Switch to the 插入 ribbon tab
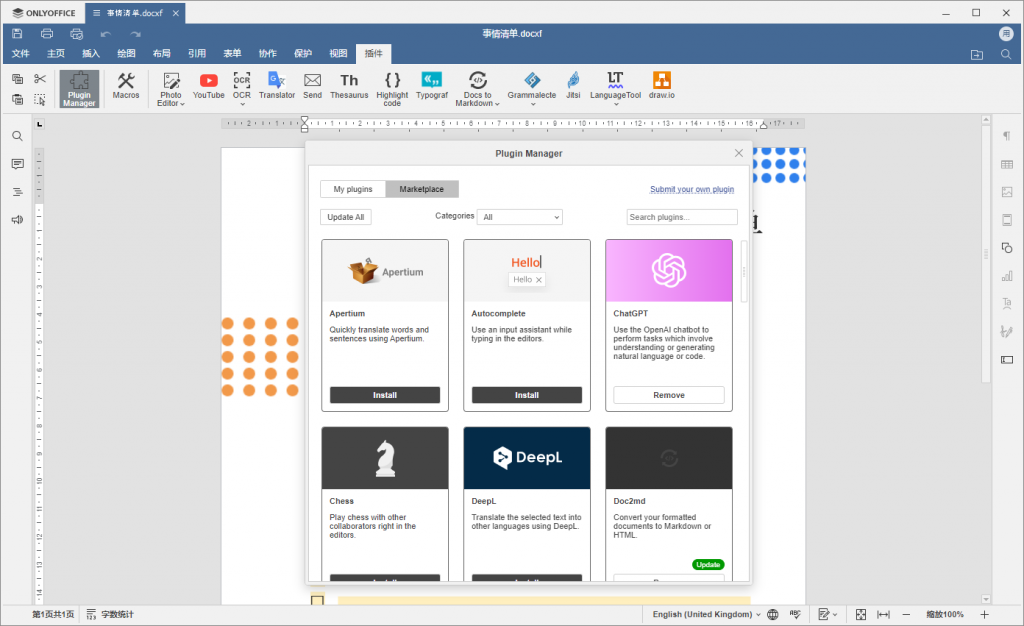This screenshot has height=626, width=1024. point(91,53)
